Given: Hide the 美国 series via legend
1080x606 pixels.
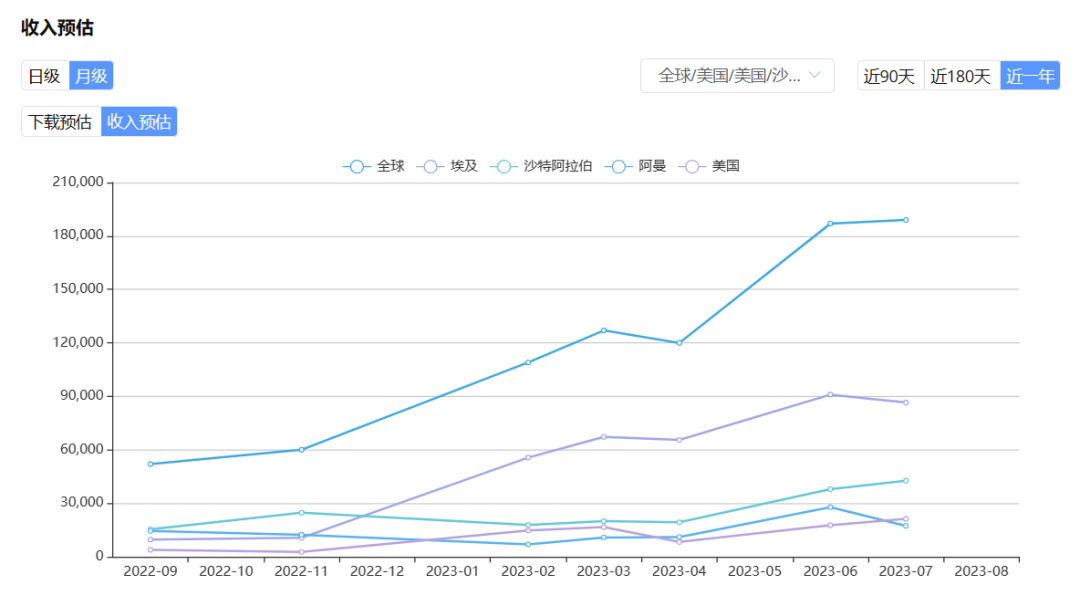Looking at the screenshot, I should pyautogui.click(x=710, y=166).
